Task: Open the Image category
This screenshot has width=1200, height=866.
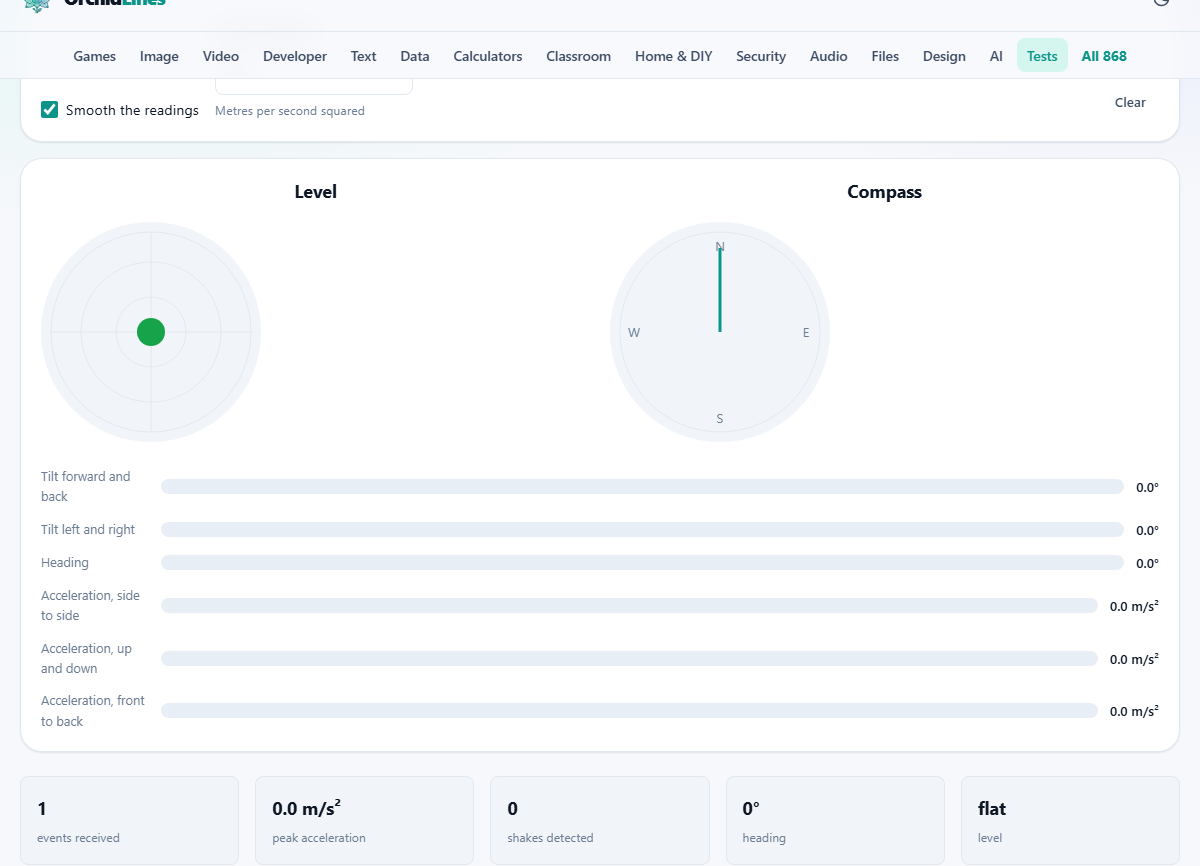Action: pos(159,56)
